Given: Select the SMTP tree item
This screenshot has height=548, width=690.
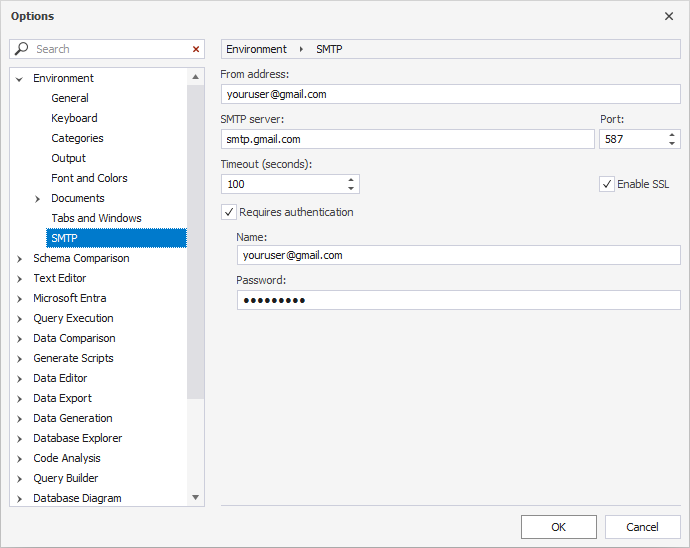Looking at the screenshot, I should [116, 238].
